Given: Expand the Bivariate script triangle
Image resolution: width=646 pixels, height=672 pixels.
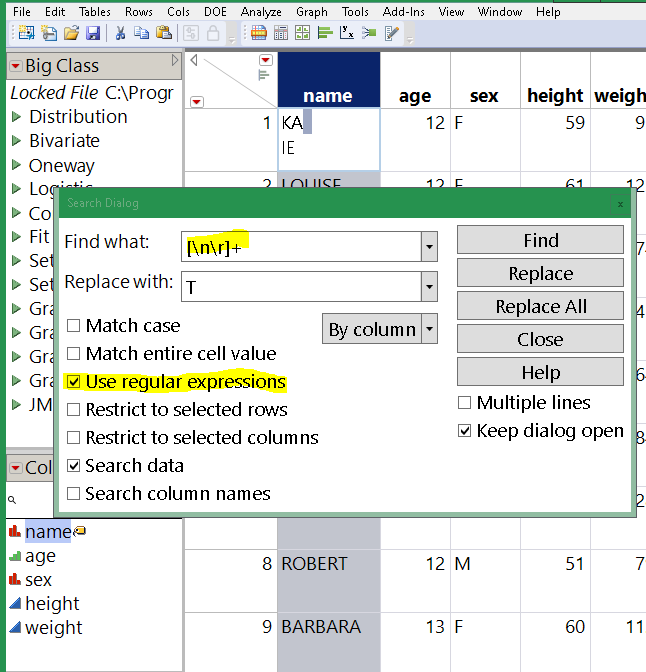Looking at the screenshot, I should (x=16, y=141).
